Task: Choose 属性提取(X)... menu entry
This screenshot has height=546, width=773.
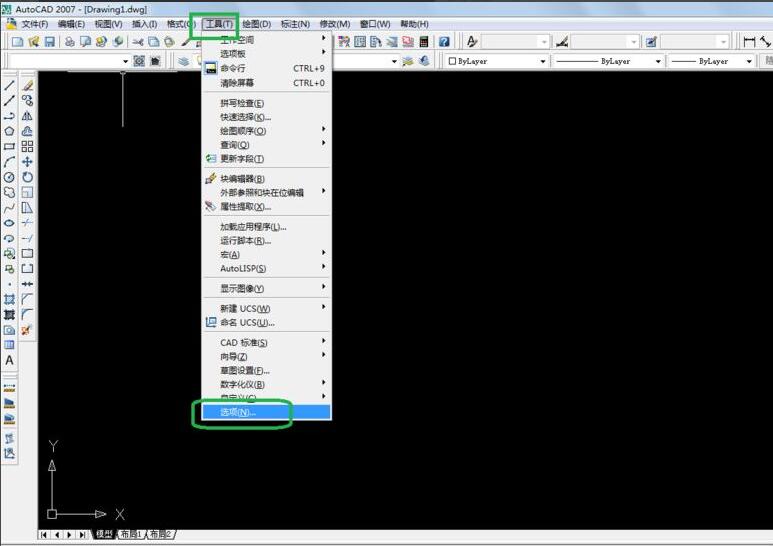Action: (x=267, y=206)
